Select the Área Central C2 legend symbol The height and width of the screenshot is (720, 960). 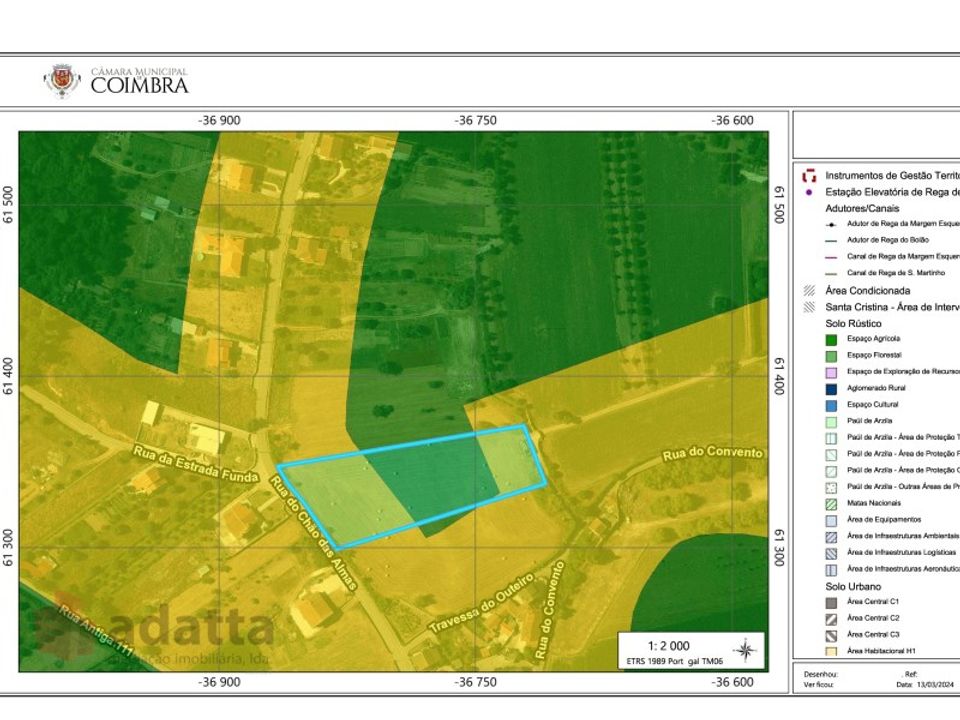(x=831, y=619)
